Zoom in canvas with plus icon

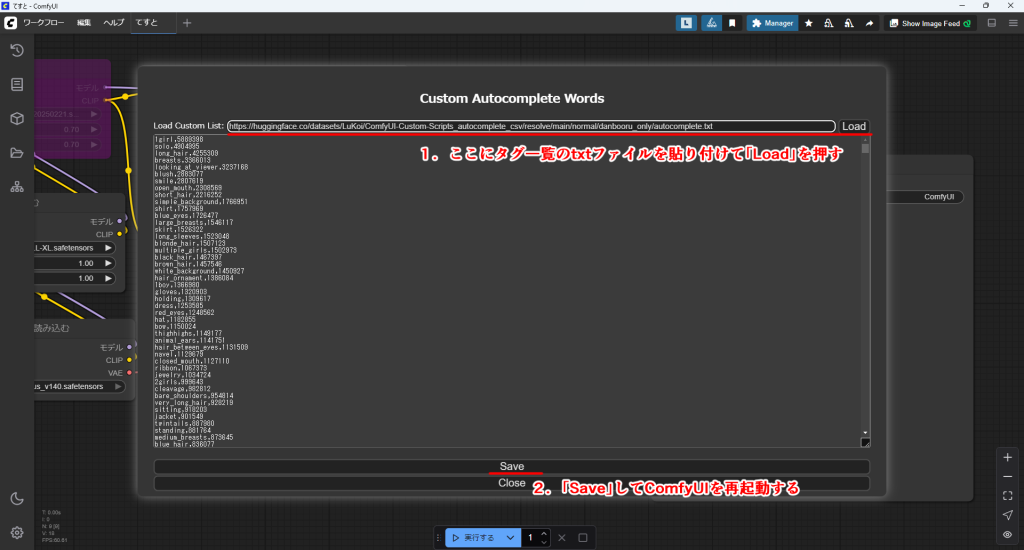pyautogui.click(x=1008, y=457)
